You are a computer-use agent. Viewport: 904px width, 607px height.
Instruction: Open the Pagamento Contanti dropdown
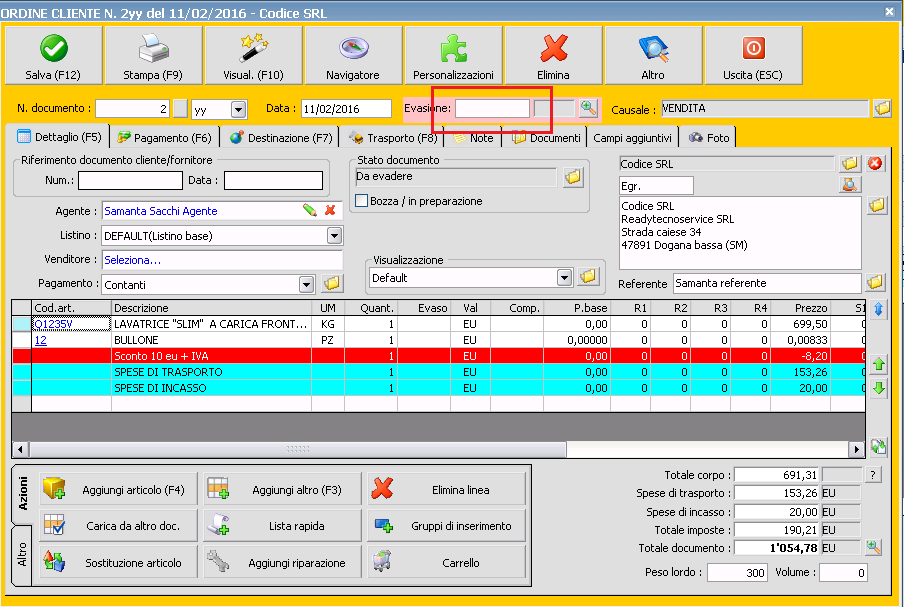tap(307, 285)
